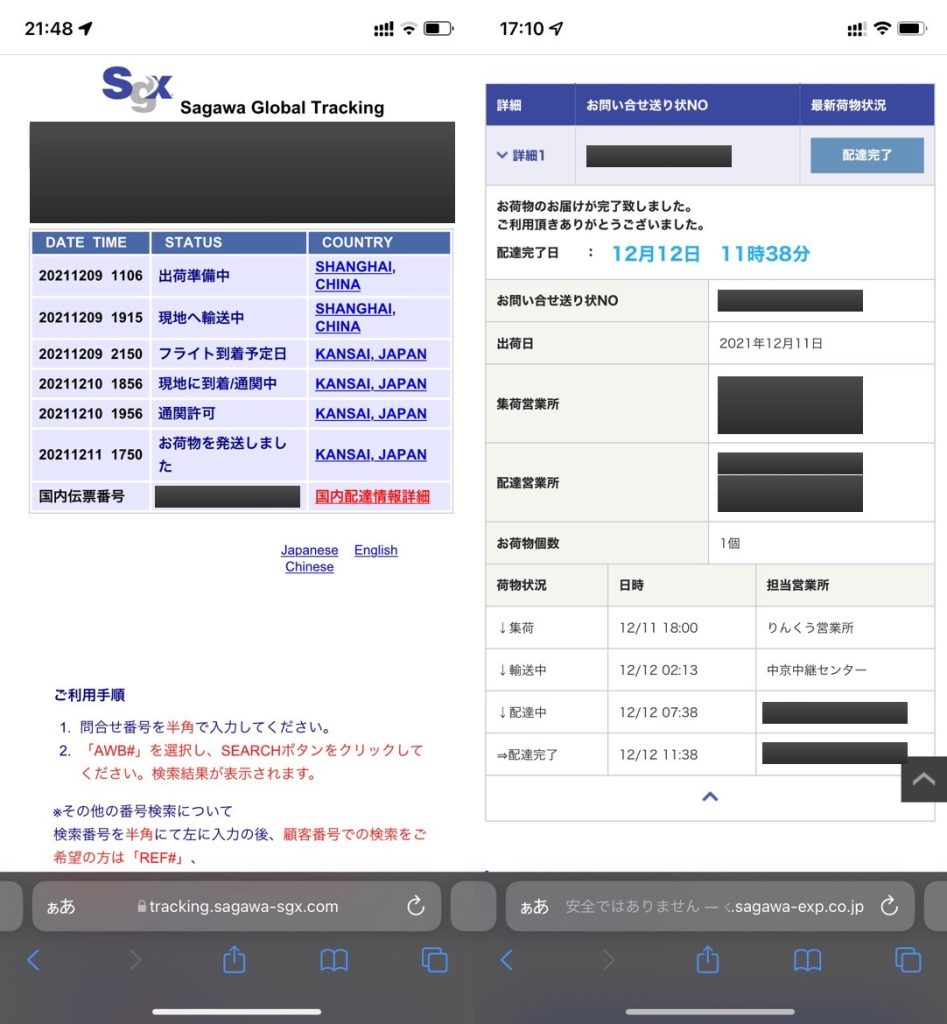Tap reload icon in right Safari address bar
This screenshot has width=947, height=1024.
[x=889, y=906]
